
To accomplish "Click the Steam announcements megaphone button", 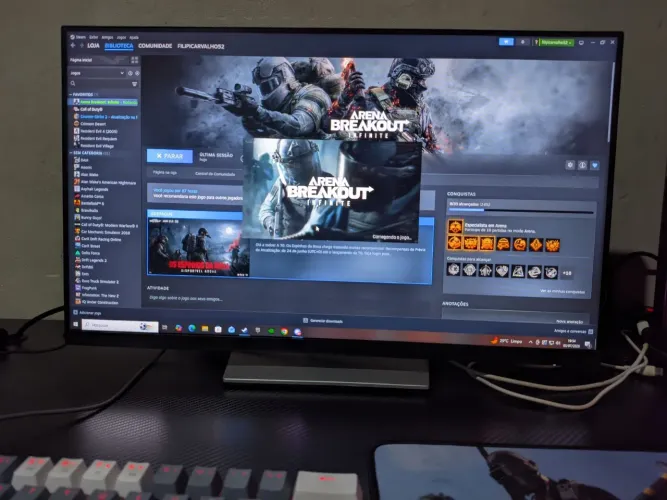I will [x=506, y=42].
